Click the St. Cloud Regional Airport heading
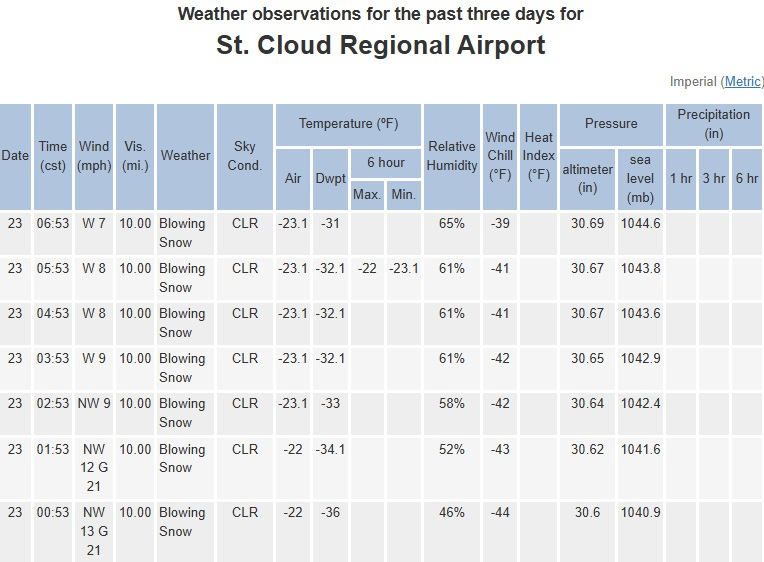The width and height of the screenshot is (764, 562). pyautogui.click(x=381, y=45)
